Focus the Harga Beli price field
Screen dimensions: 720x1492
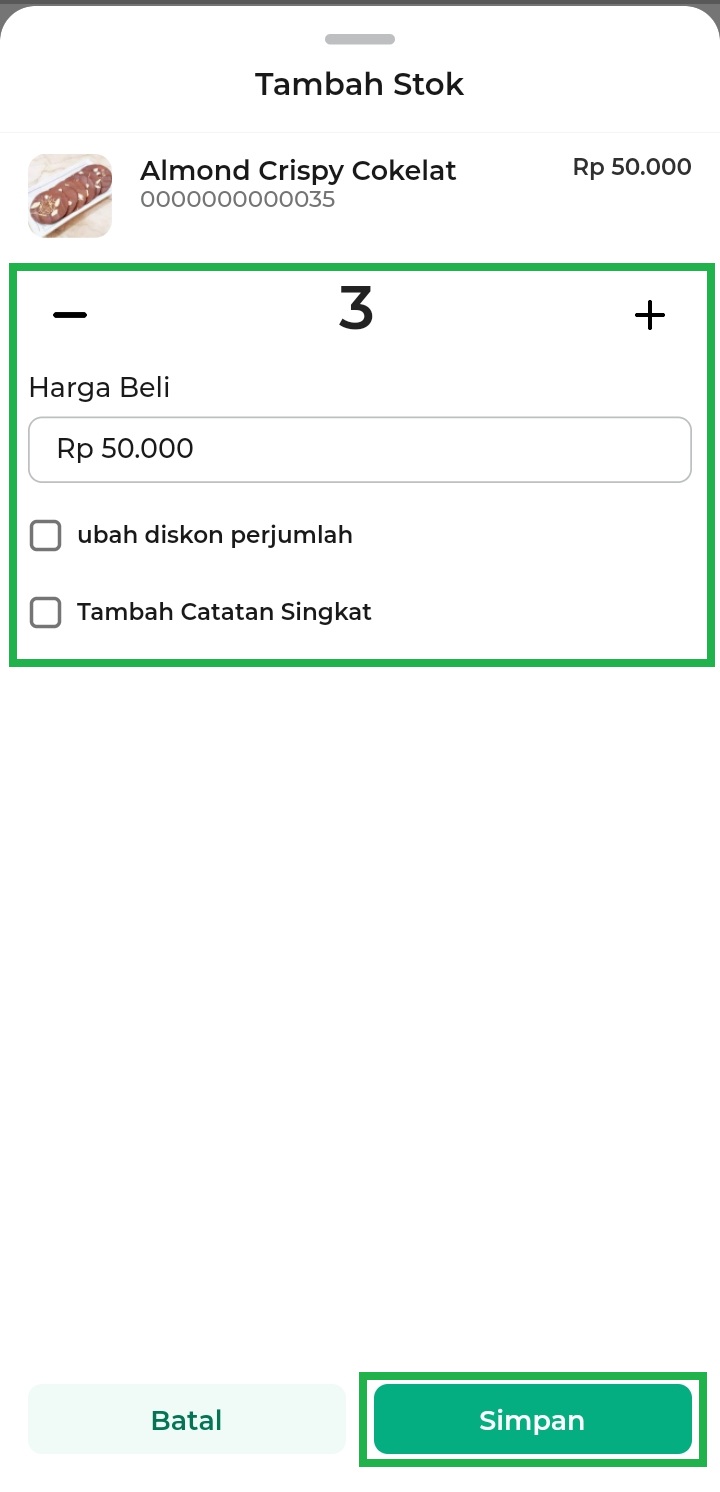(x=360, y=449)
